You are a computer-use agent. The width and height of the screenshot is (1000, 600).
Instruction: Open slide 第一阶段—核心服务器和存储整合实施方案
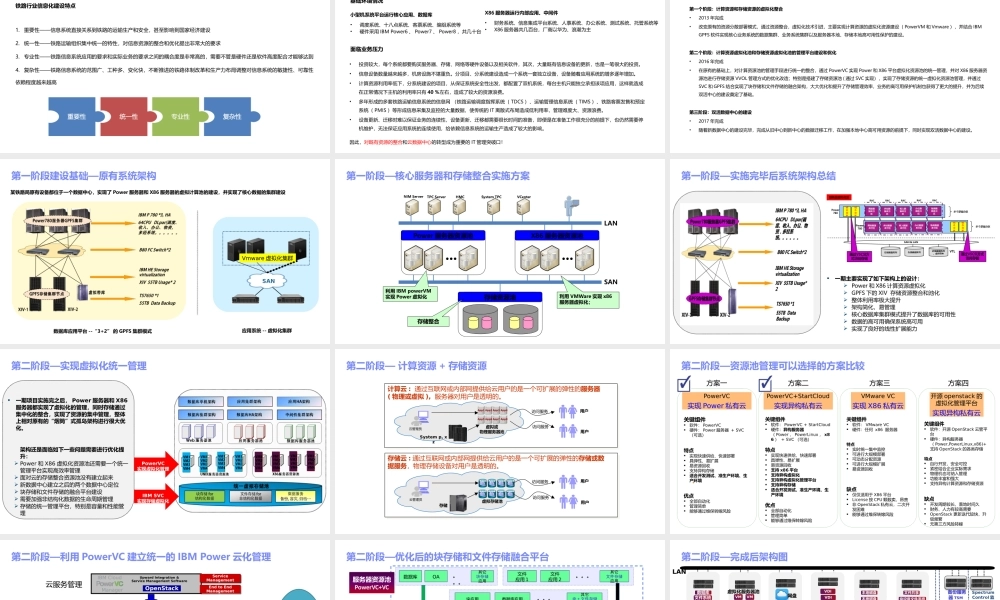click(x=499, y=251)
